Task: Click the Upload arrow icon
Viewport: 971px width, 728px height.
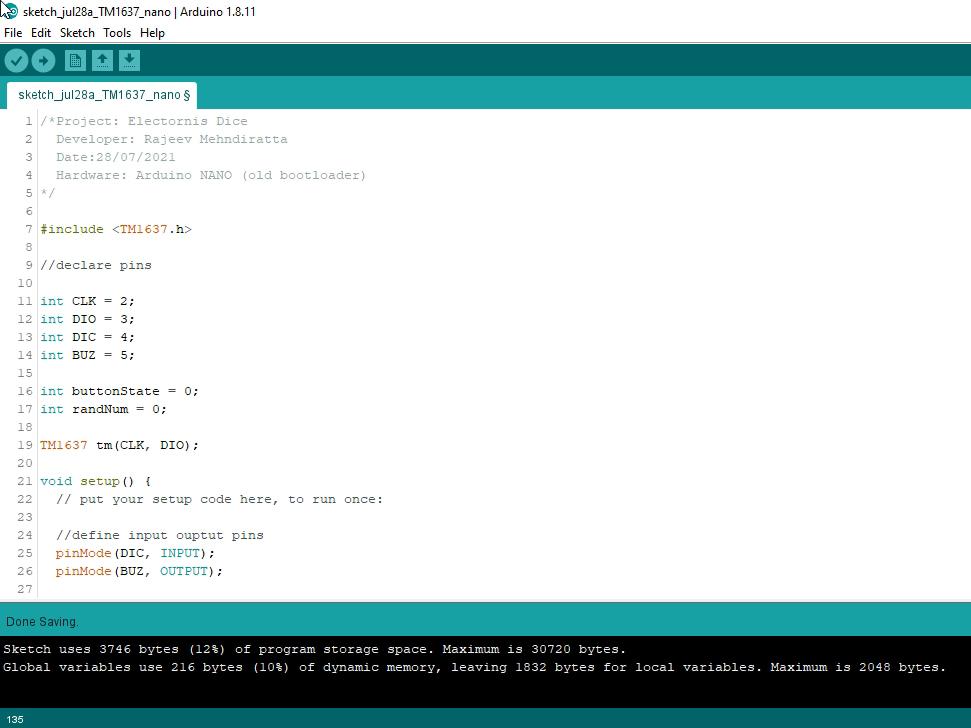Action: tap(43, 61)
